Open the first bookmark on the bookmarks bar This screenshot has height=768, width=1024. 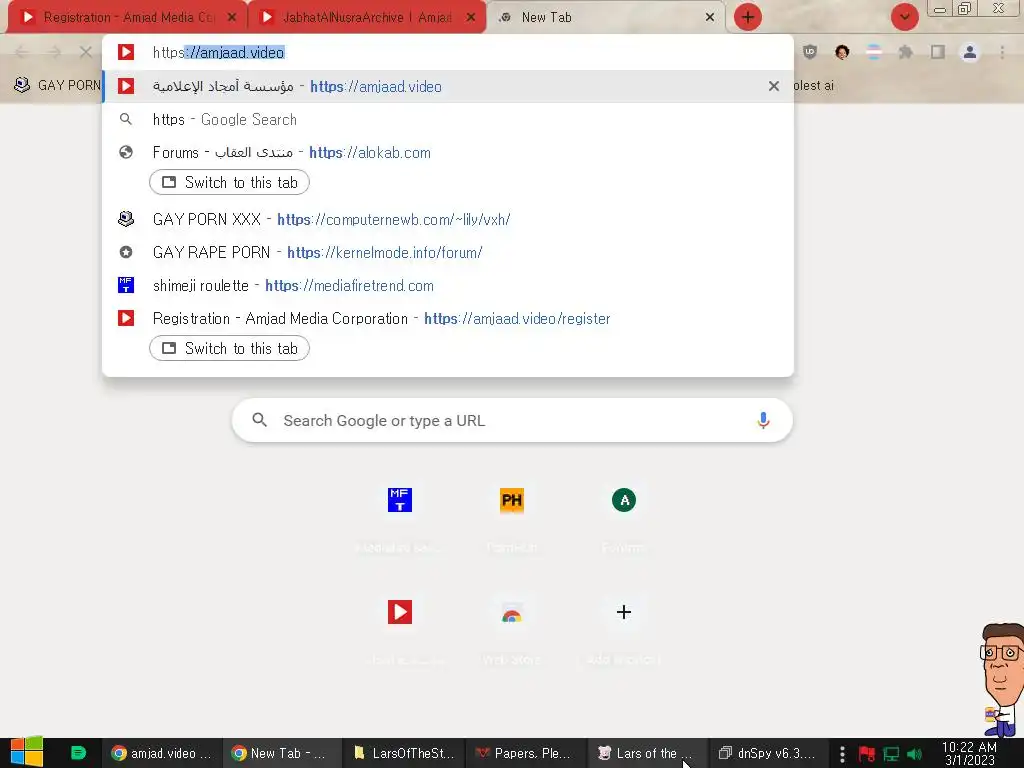[57, 85]
